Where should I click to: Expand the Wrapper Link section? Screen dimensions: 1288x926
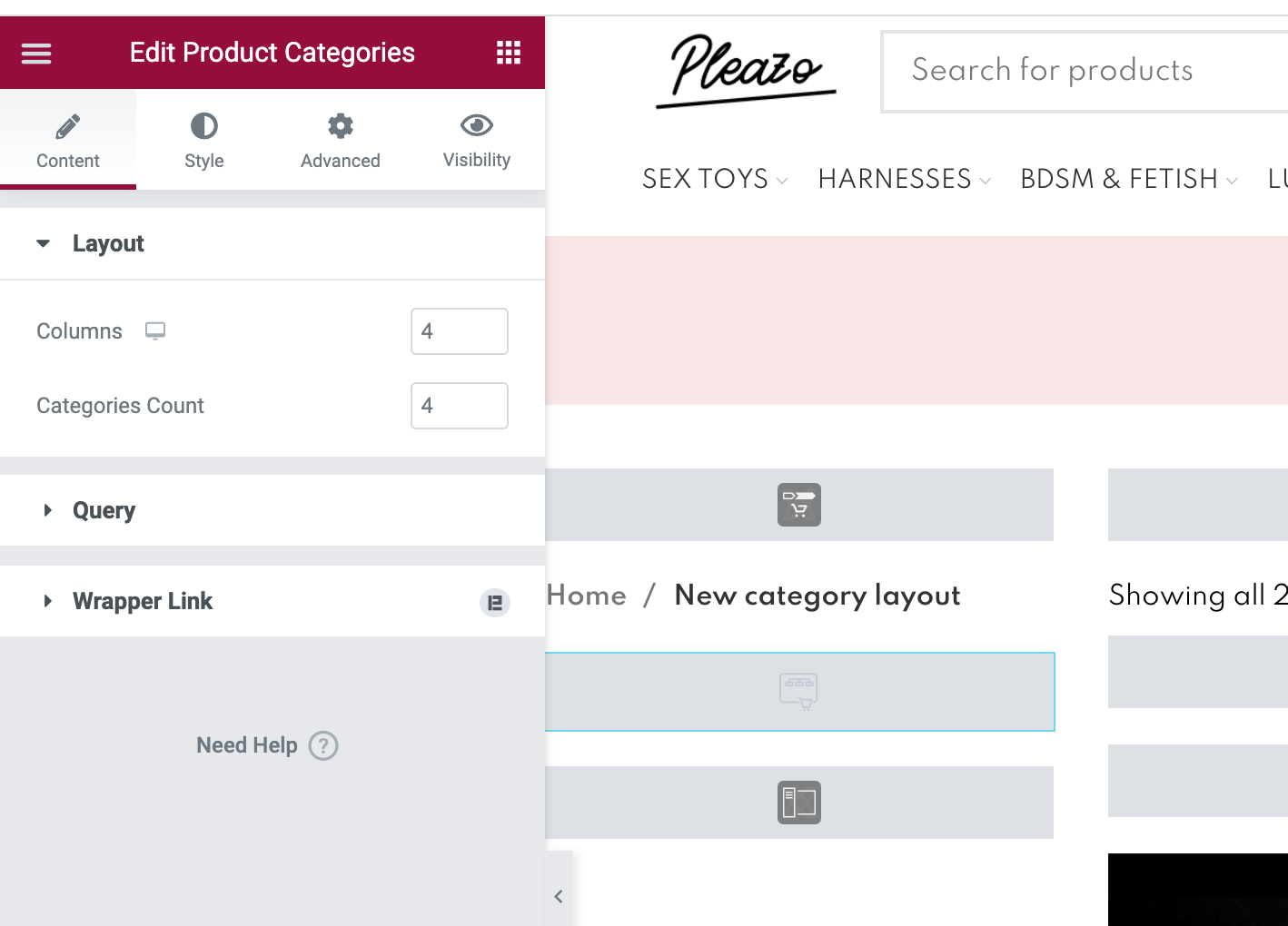pos(143,601)
